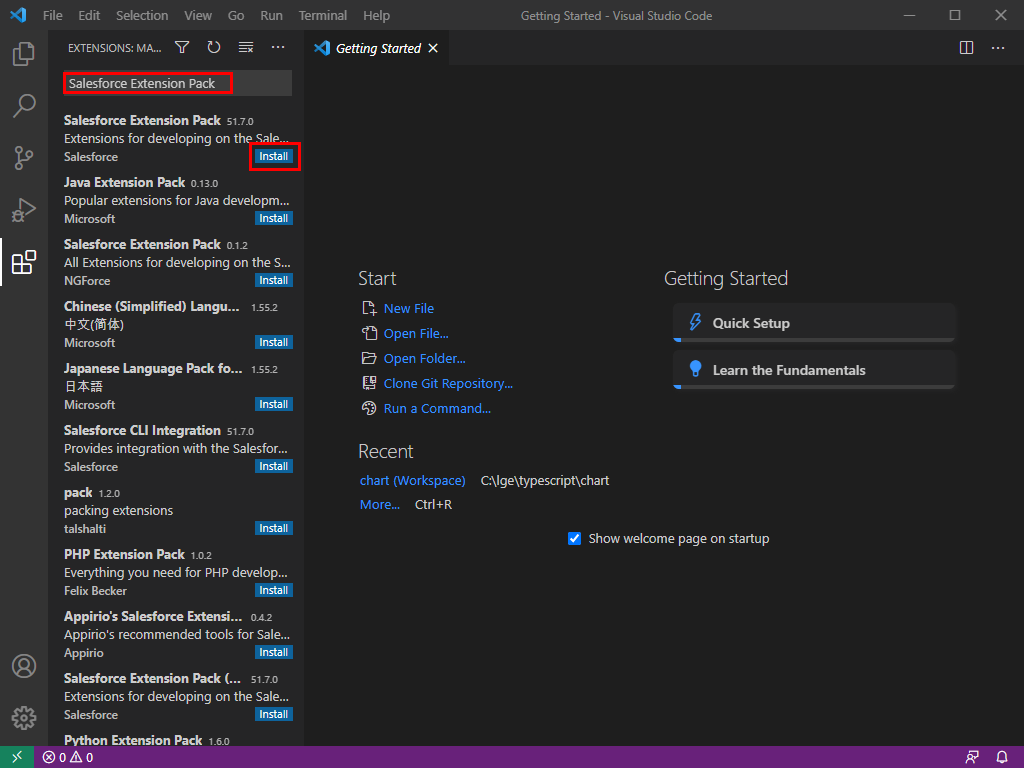Image resolution: width=1024 pixels, height=768 pixels.
Task: Open the Manage gear icon
Action: (24, 718)
